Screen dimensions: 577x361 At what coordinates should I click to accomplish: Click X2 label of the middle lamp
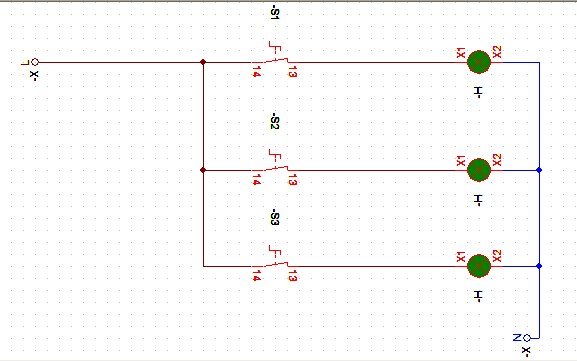point(497,160)
